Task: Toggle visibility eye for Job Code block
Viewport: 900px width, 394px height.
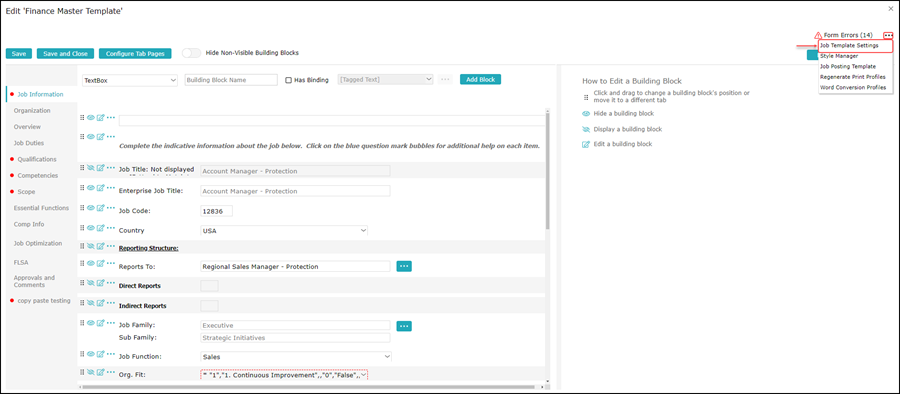Action: point(91,208)
